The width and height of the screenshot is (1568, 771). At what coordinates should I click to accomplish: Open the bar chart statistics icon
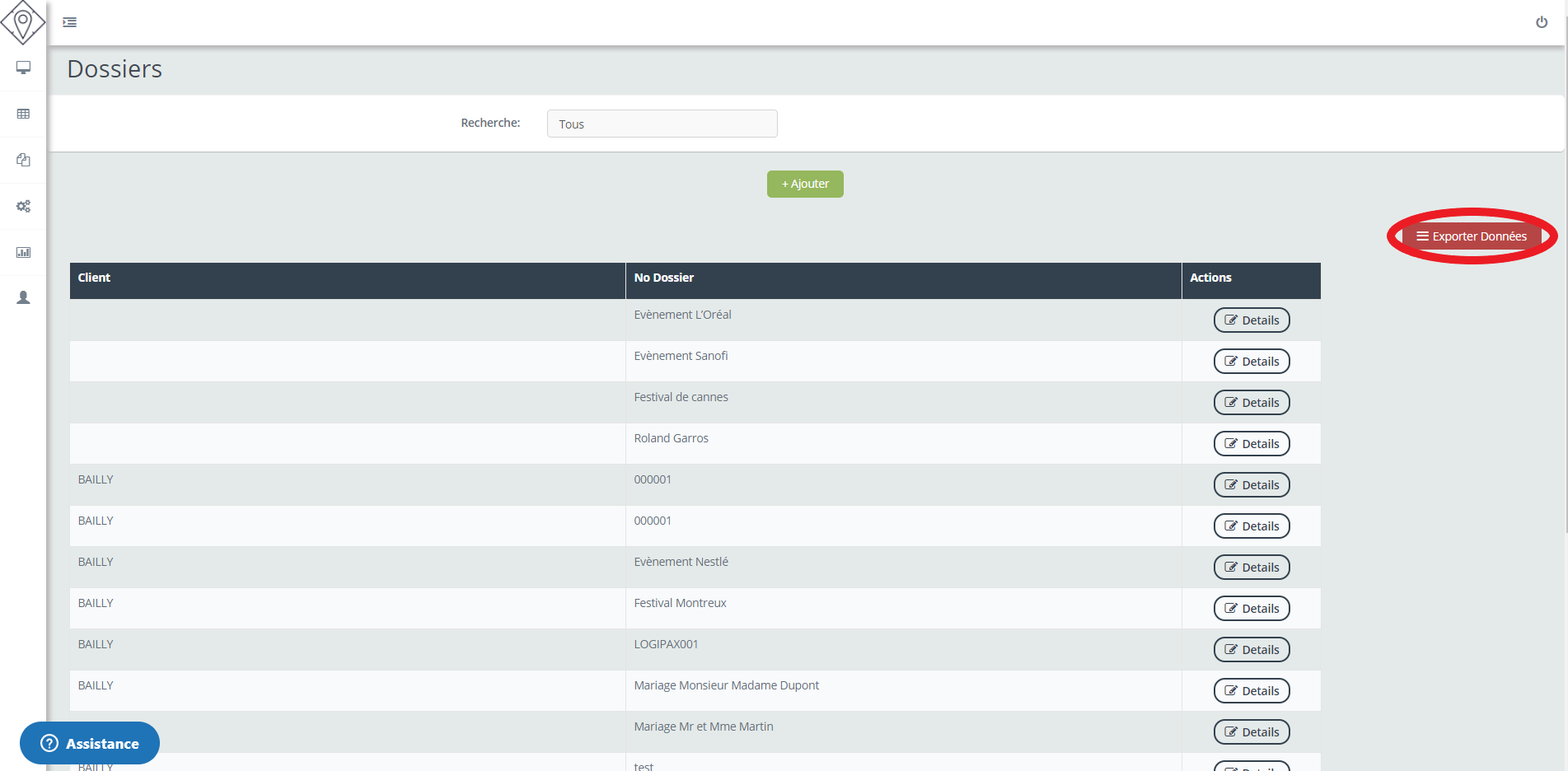(x=23, y=252)
